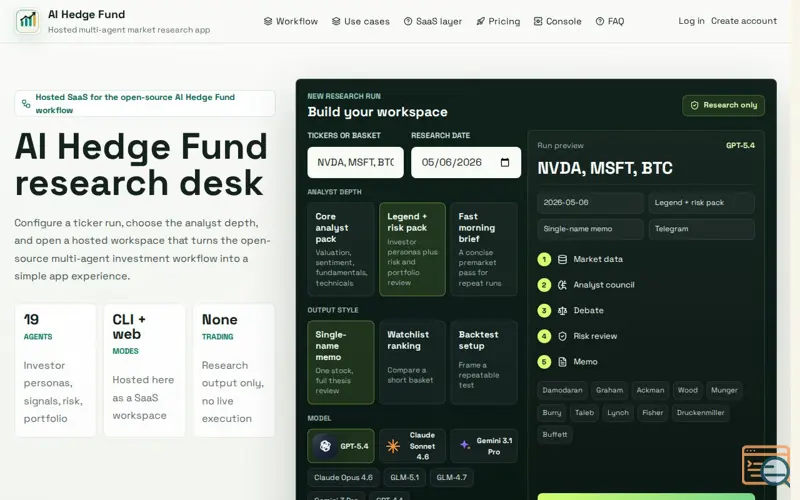This screenshot has width=800, height=500.
Task: Click step number 2 circle for Analyst council
Action: 544,285
